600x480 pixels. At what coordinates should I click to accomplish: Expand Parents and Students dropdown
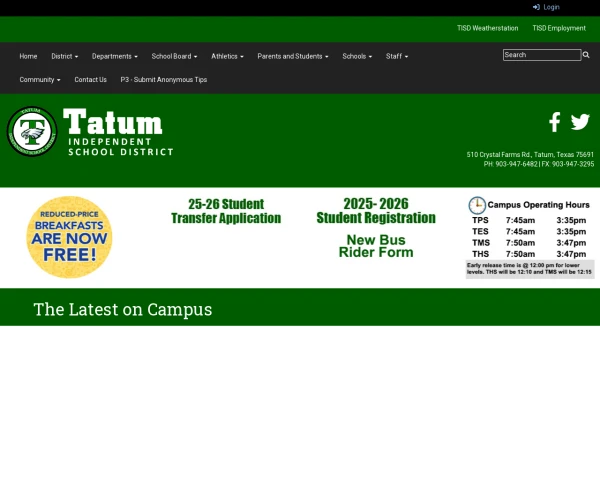pos(293,56)
